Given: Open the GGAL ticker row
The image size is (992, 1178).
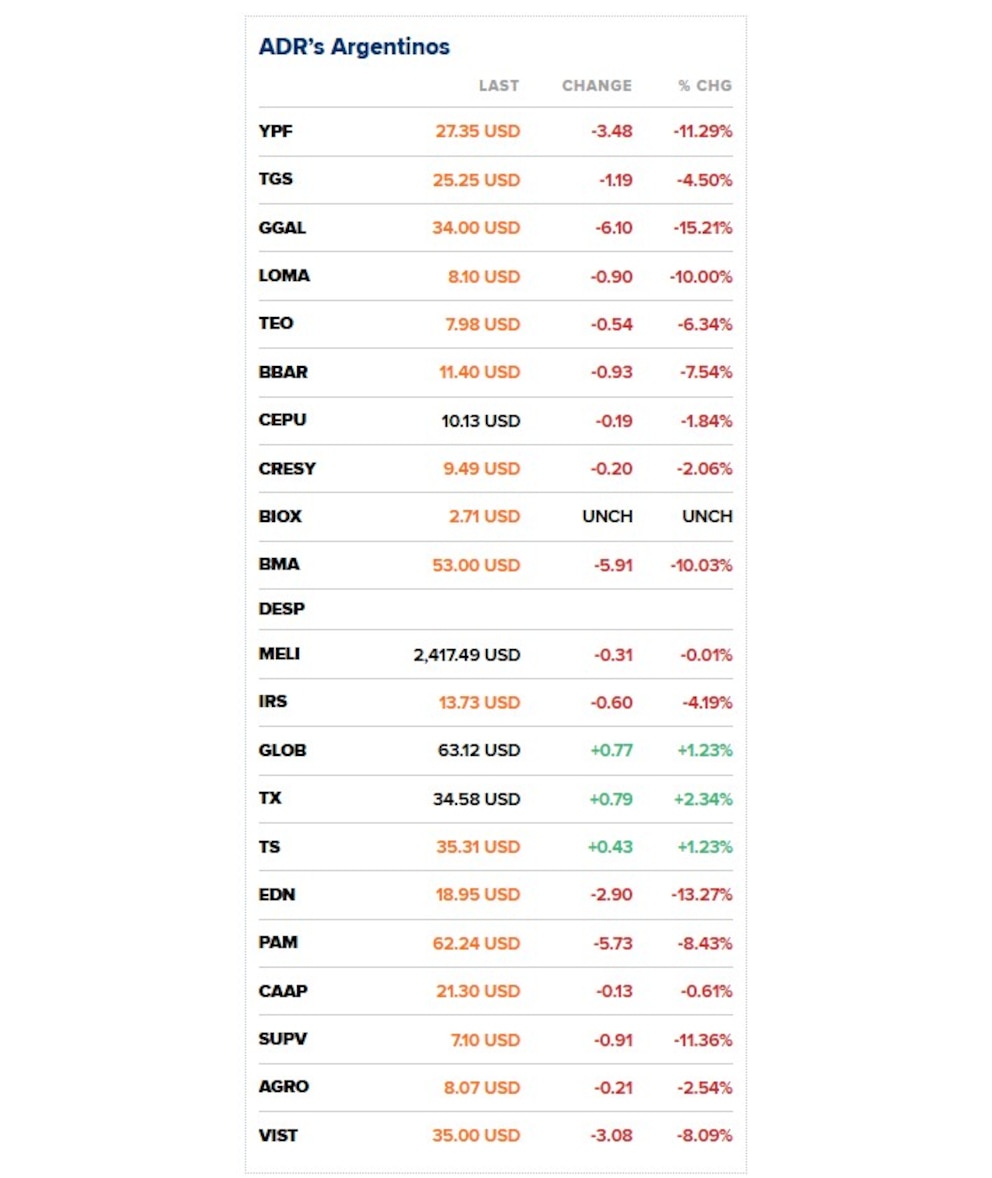Looking at the screenshot, I should pos(282,228).
